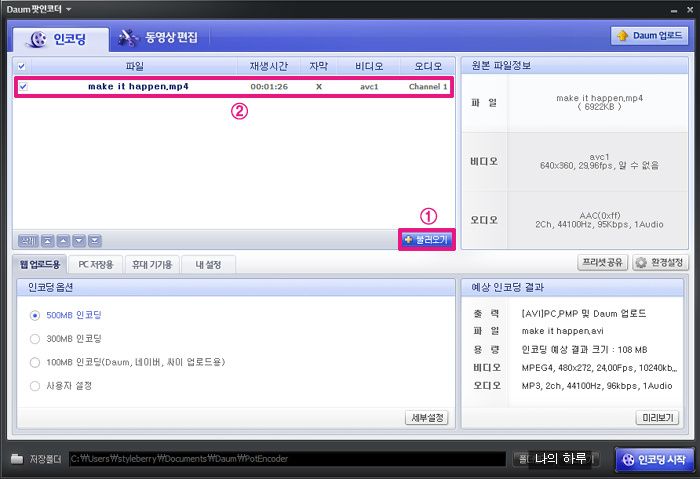Click the 원본 파일정보 panel header
The height and width of the screenshot is (479, 700).
[x=575, y=66]
